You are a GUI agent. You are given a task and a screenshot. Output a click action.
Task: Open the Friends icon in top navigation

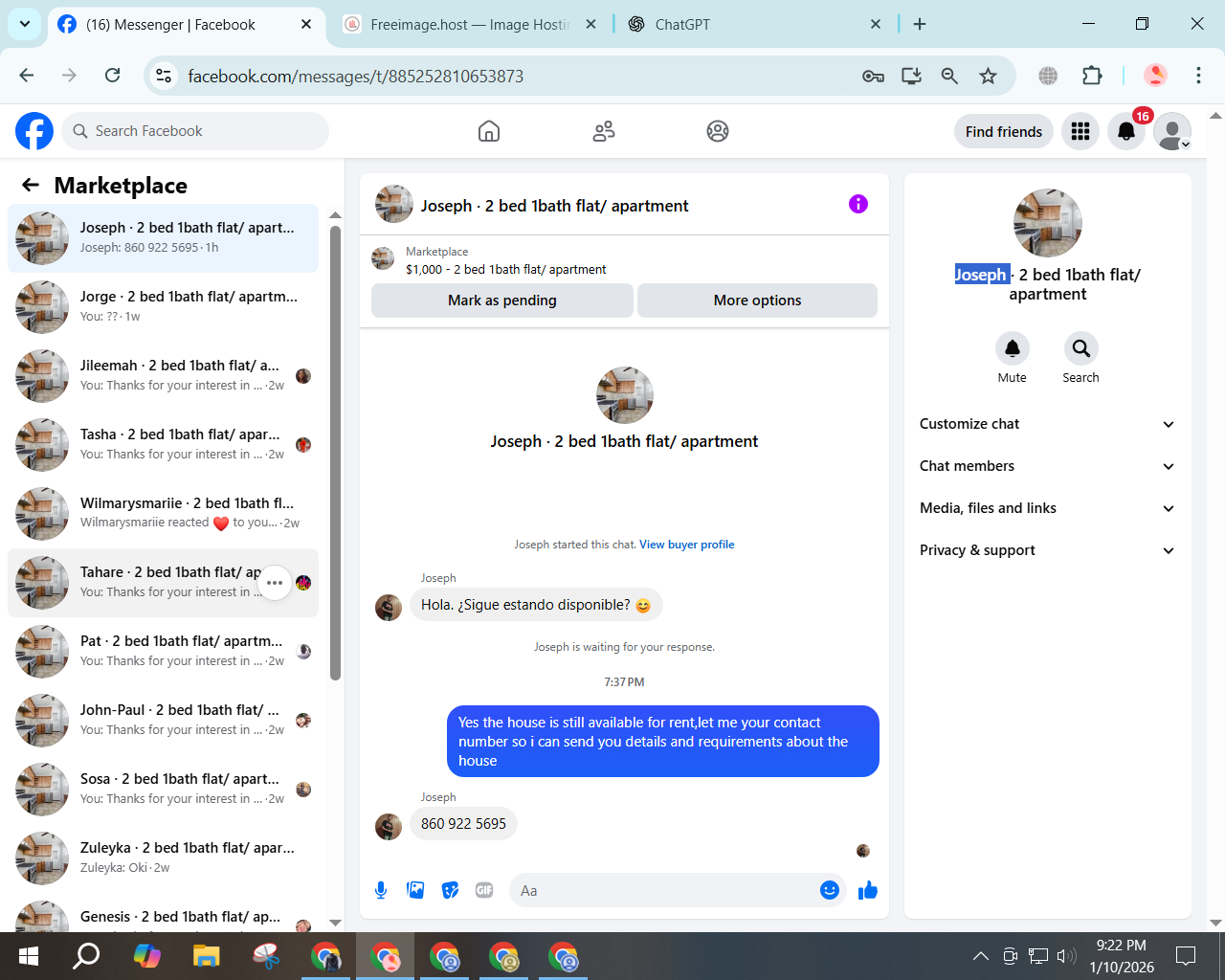point(604,131)
